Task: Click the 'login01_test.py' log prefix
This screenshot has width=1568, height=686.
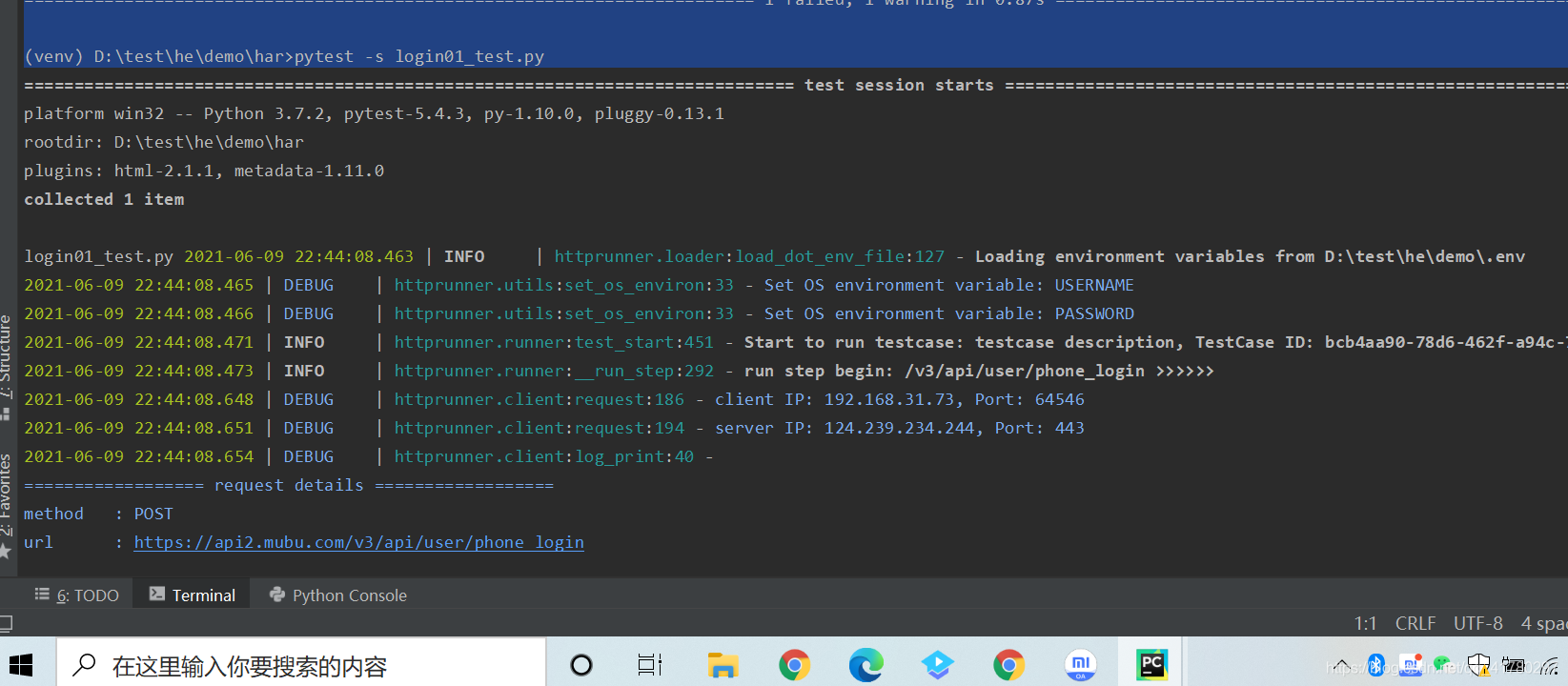Action: [x=99, y=256]
